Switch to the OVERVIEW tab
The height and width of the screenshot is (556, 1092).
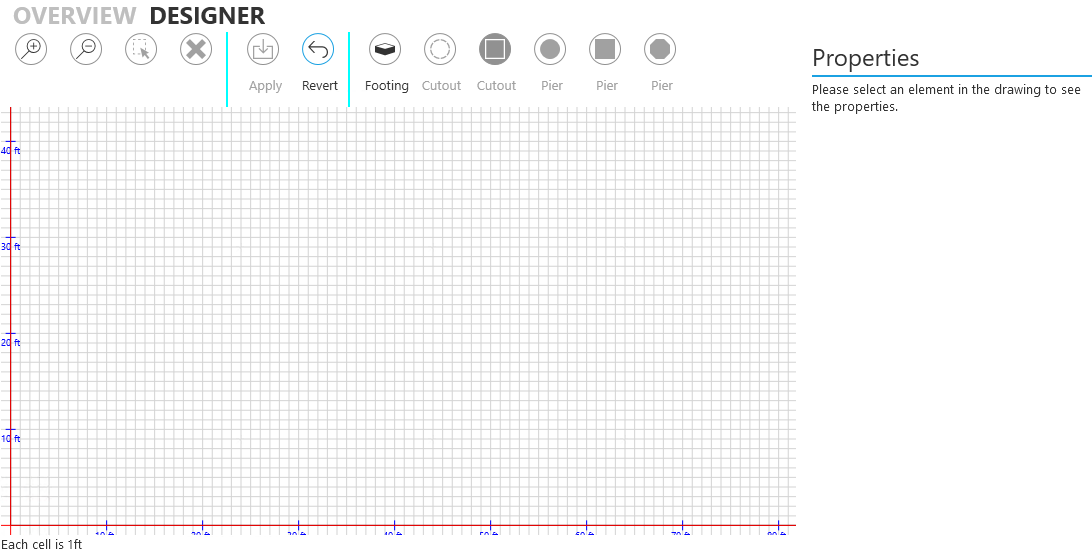click(74, 16)
